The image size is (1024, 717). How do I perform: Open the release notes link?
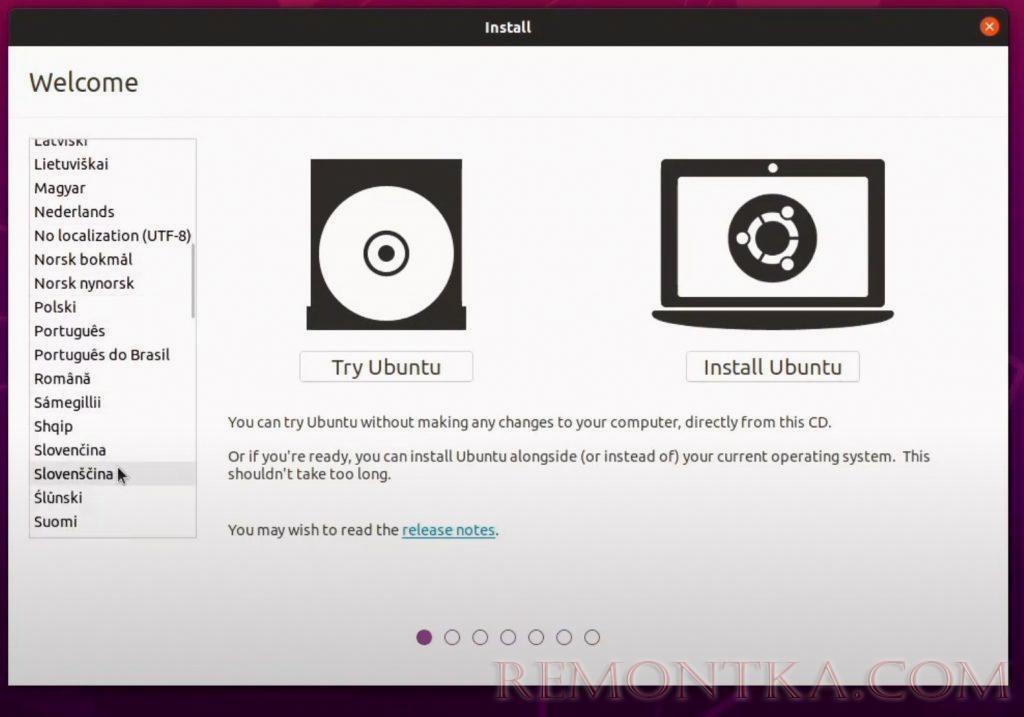point(448,530)
